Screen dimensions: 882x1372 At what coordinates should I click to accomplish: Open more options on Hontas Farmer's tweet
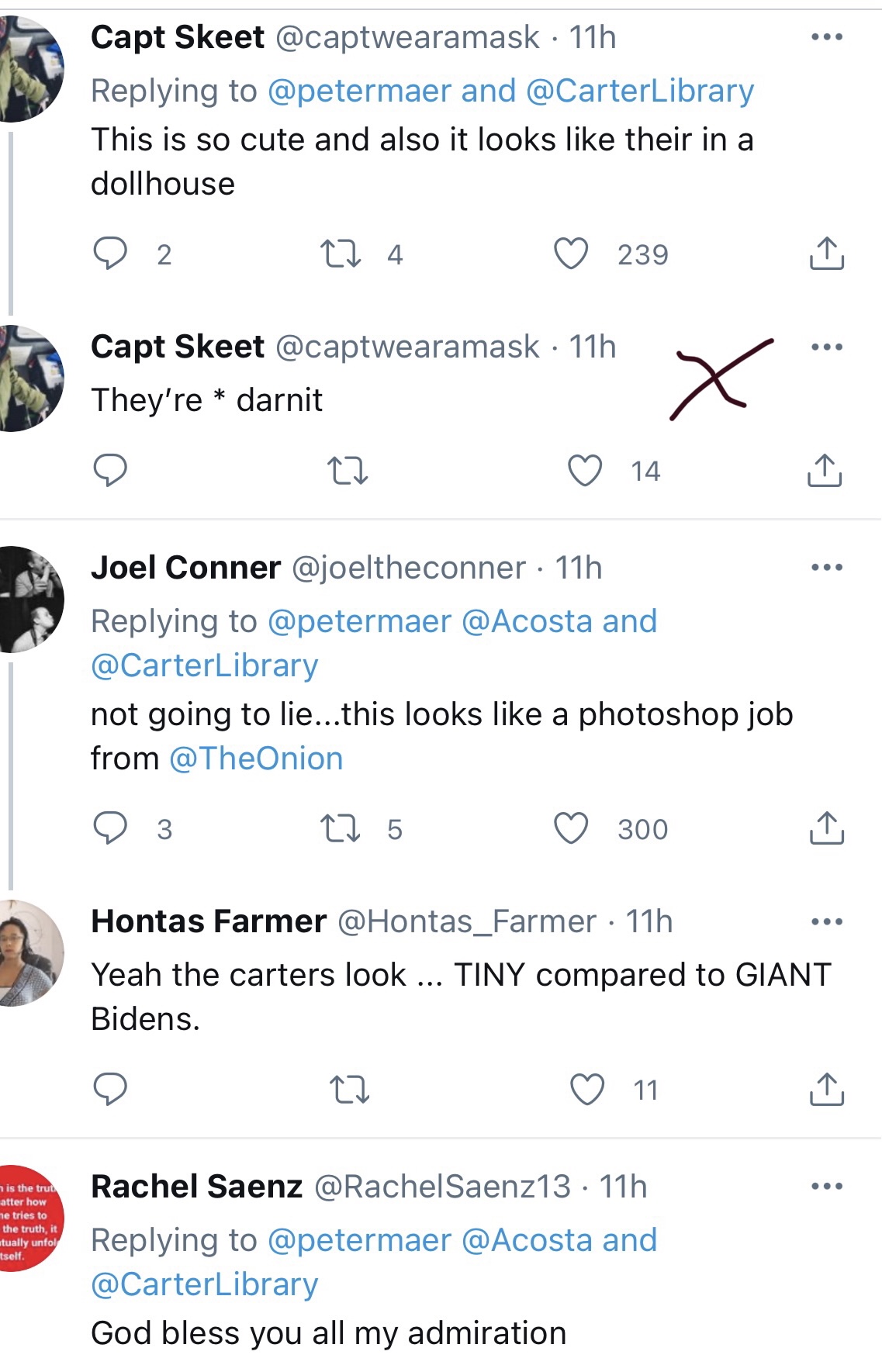point(826,922)
